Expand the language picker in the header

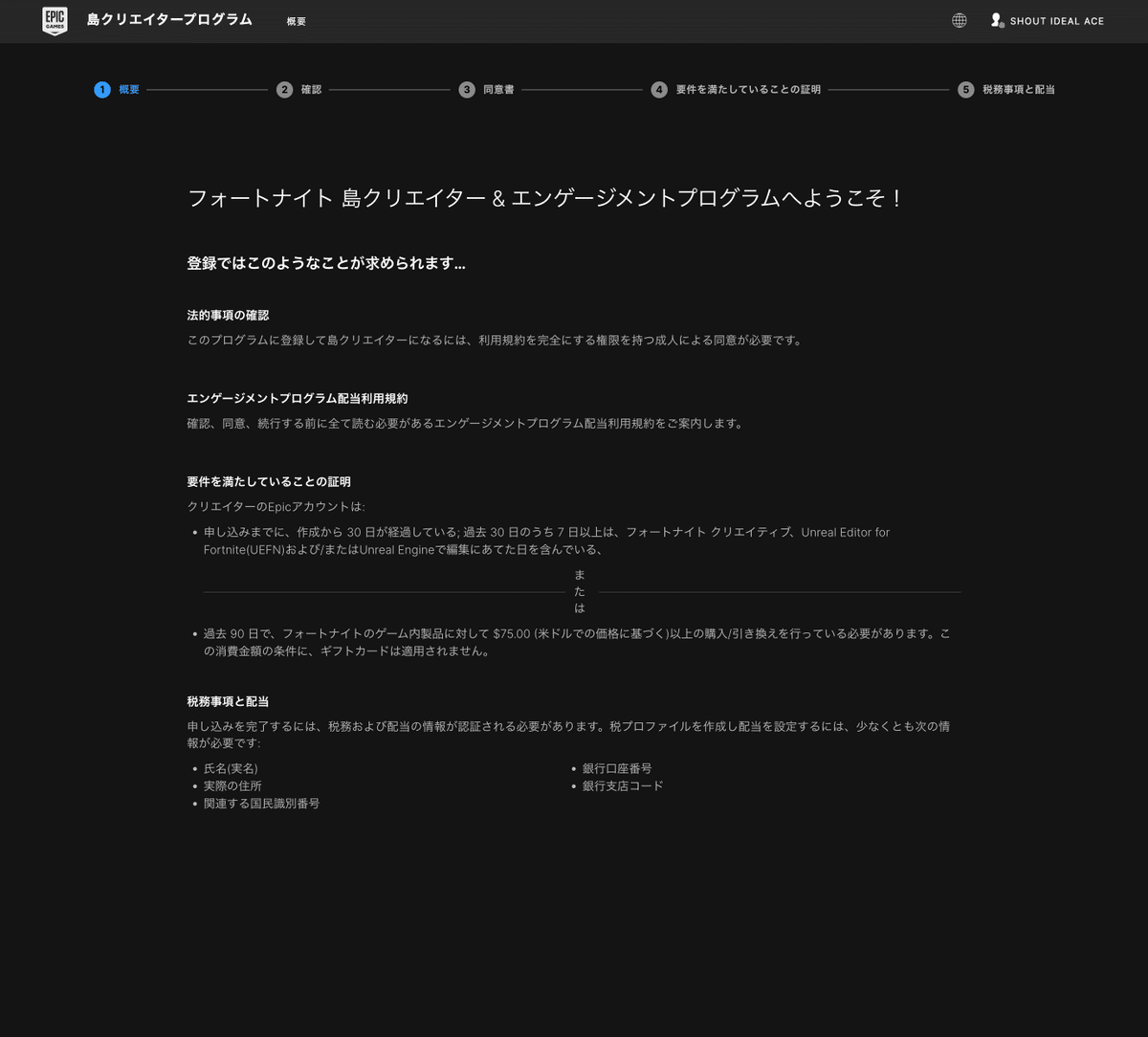(959, 20)
